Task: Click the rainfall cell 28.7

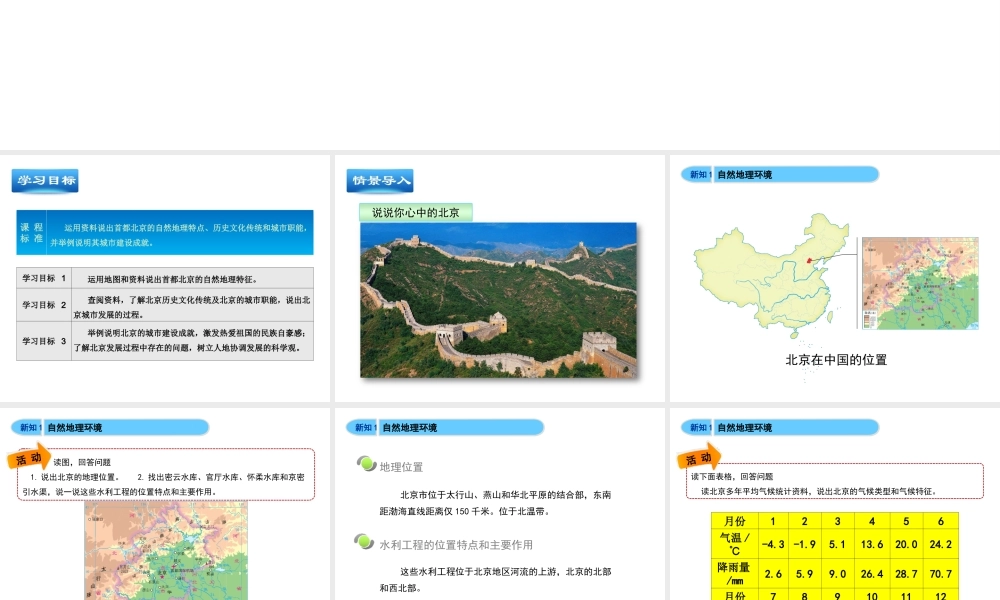Action: click(906, 574)
